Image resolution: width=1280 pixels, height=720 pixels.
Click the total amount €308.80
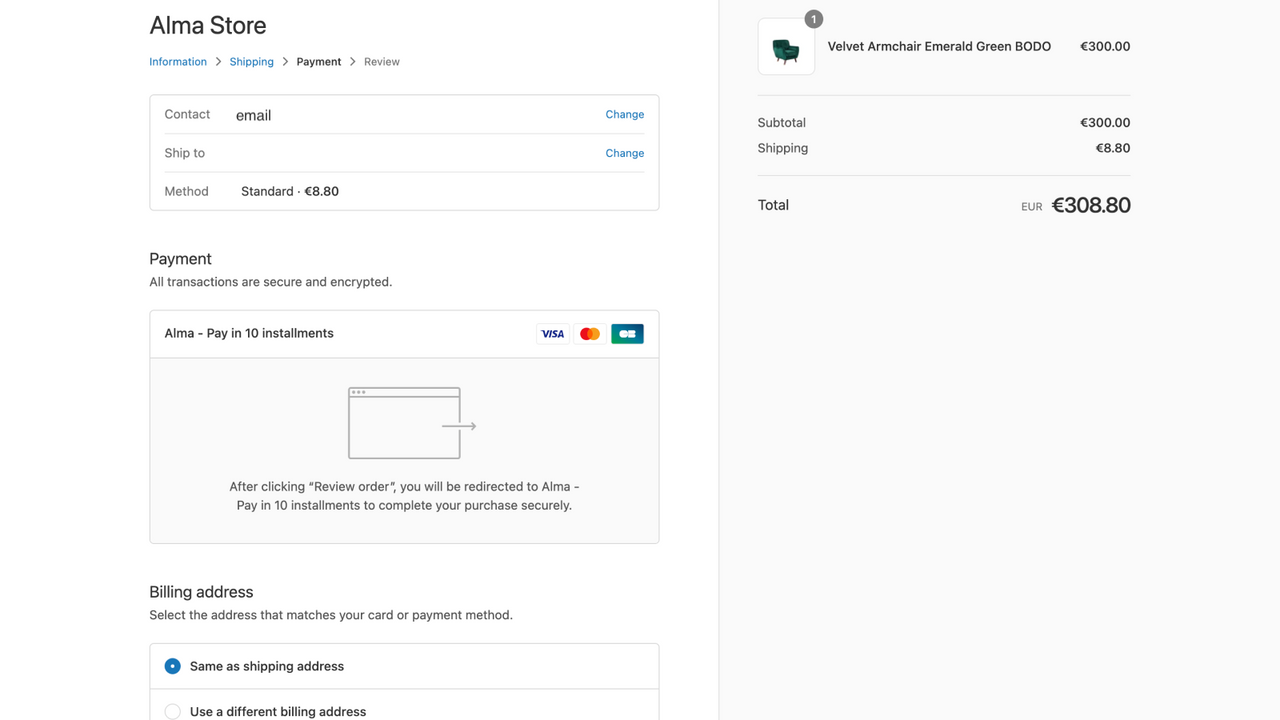tap(1091, 205)
